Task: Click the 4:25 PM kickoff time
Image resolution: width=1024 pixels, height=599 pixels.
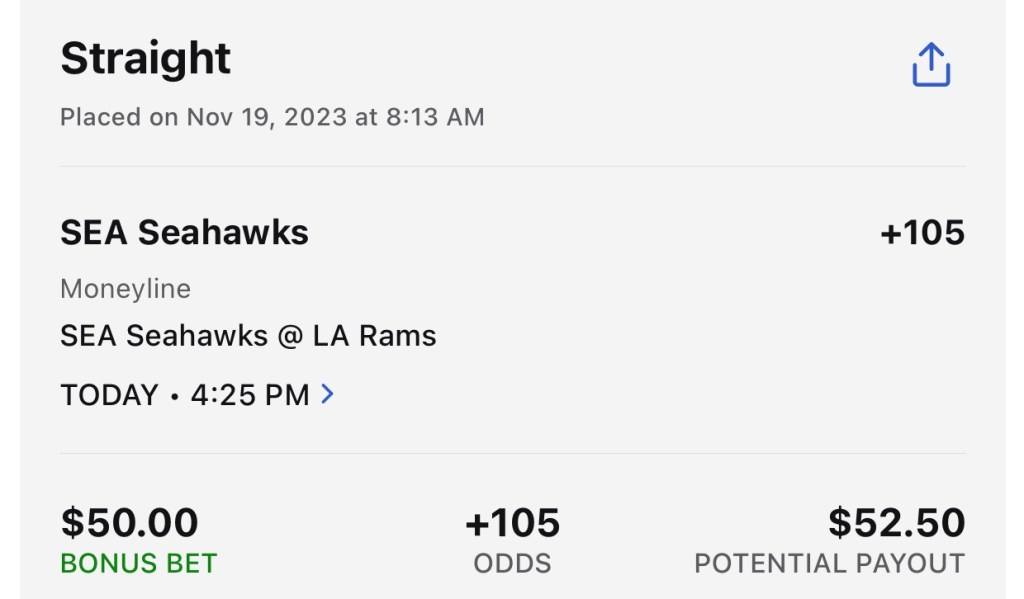Action: pyautogui.click(x=250, y=395)
